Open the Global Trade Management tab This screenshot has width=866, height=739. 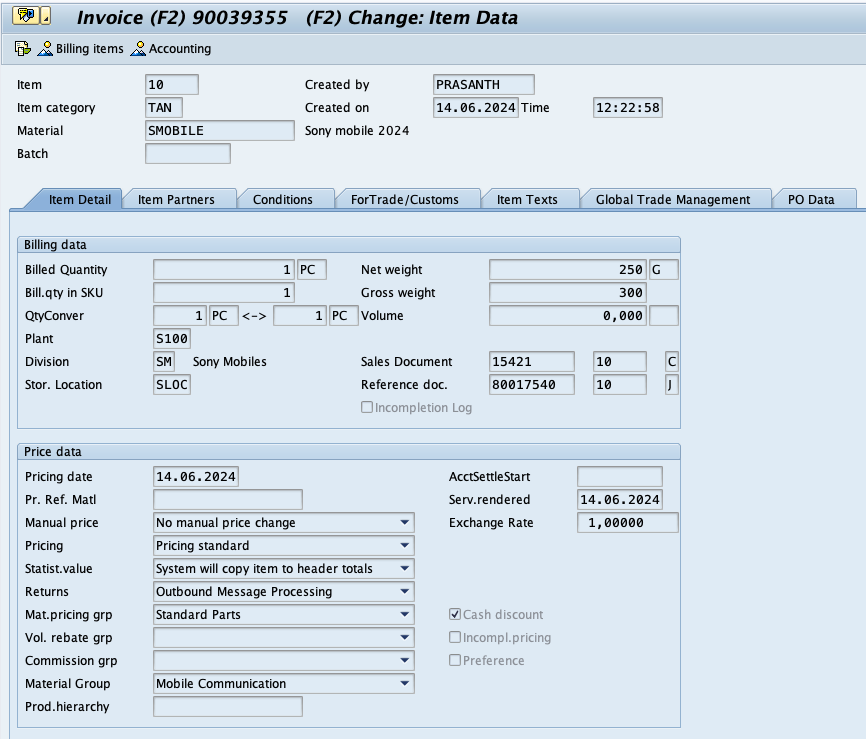click(x=676, y=199)
